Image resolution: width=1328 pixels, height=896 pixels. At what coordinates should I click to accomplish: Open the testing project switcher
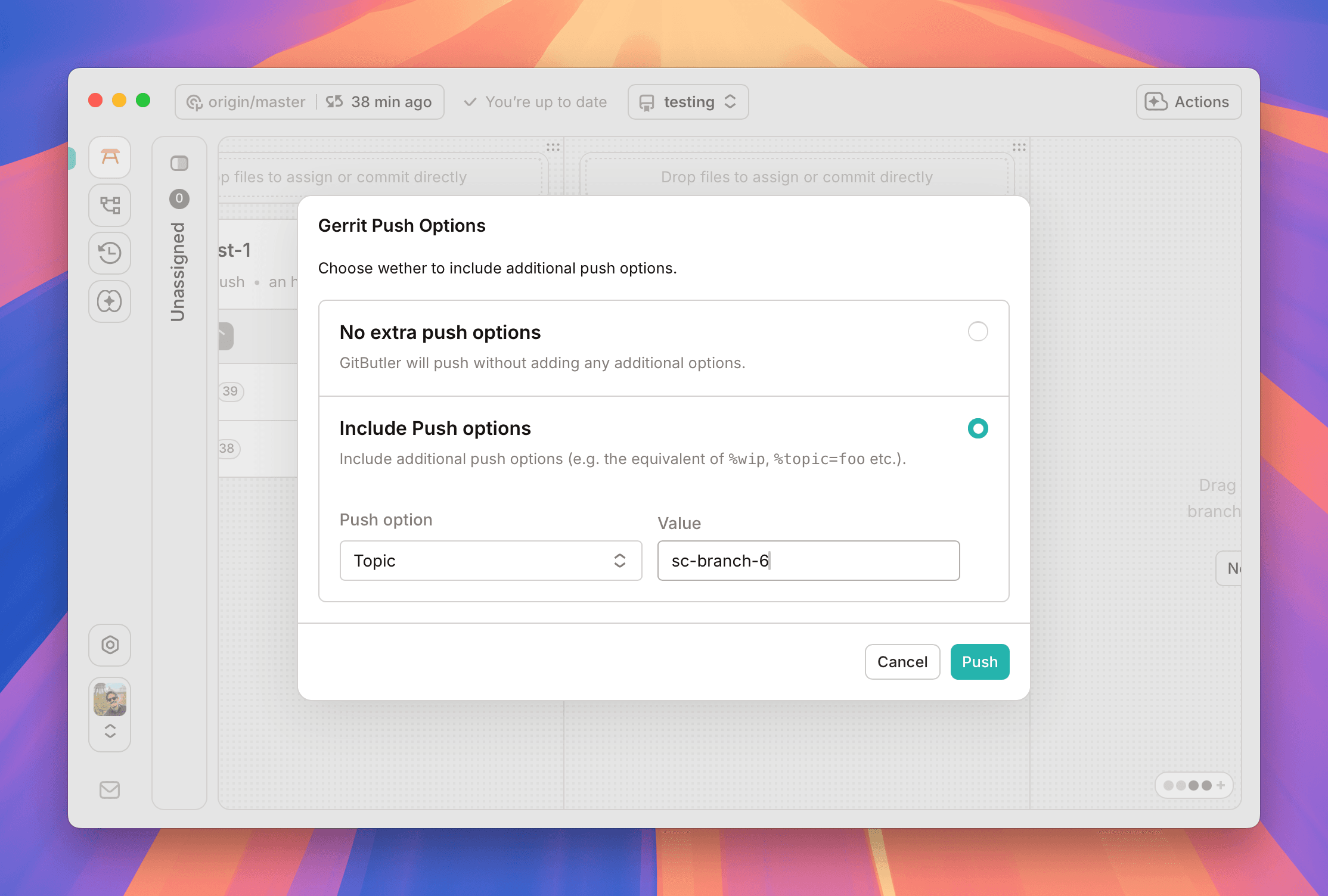point(688,101)
